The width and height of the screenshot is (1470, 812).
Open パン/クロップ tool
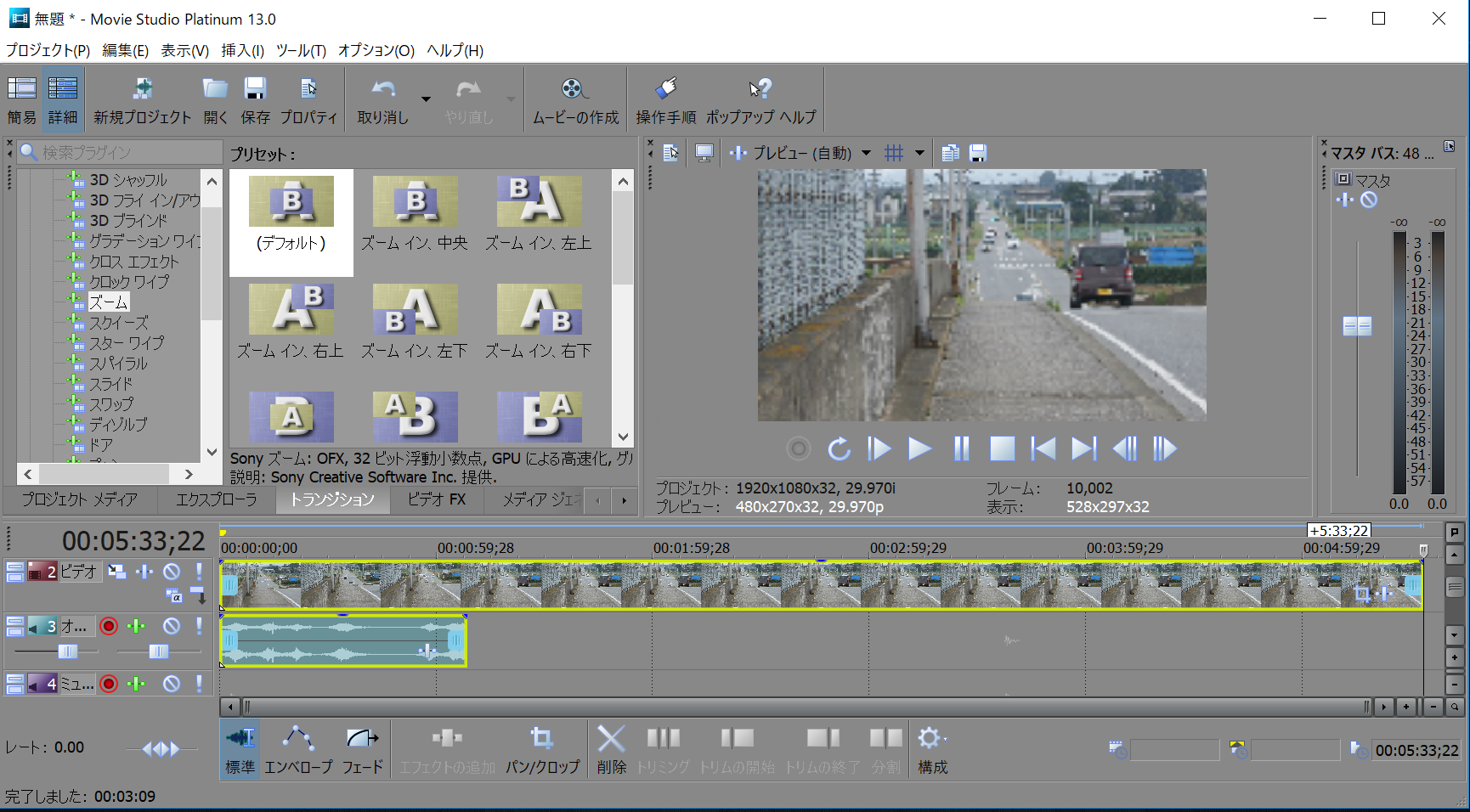point(543,748)
